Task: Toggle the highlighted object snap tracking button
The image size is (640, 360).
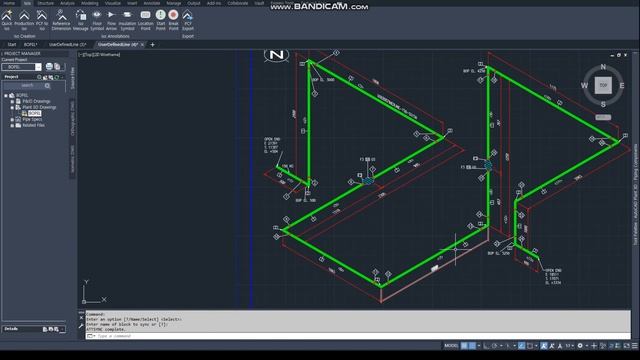Action: click(521, 346)
